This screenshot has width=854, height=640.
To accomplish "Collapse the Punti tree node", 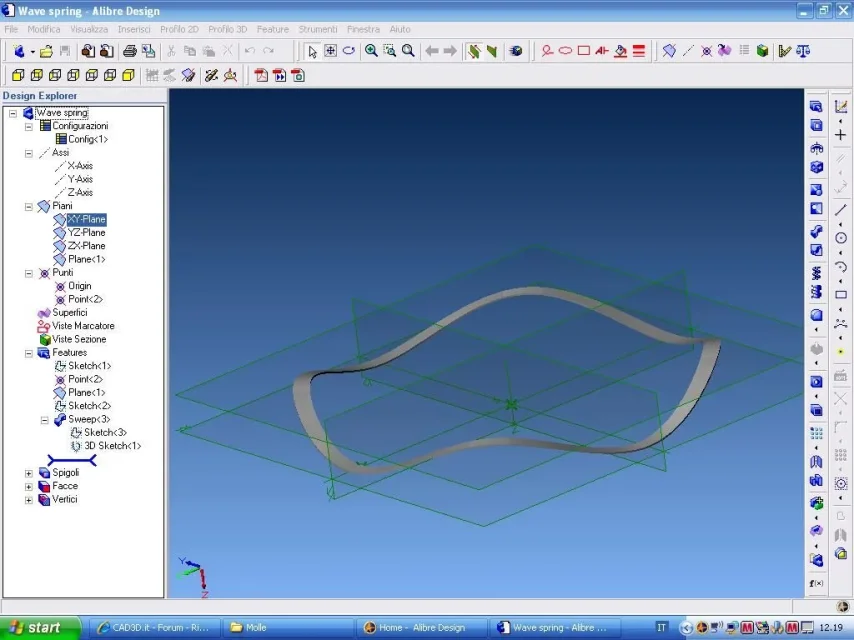I will point(29,273).
